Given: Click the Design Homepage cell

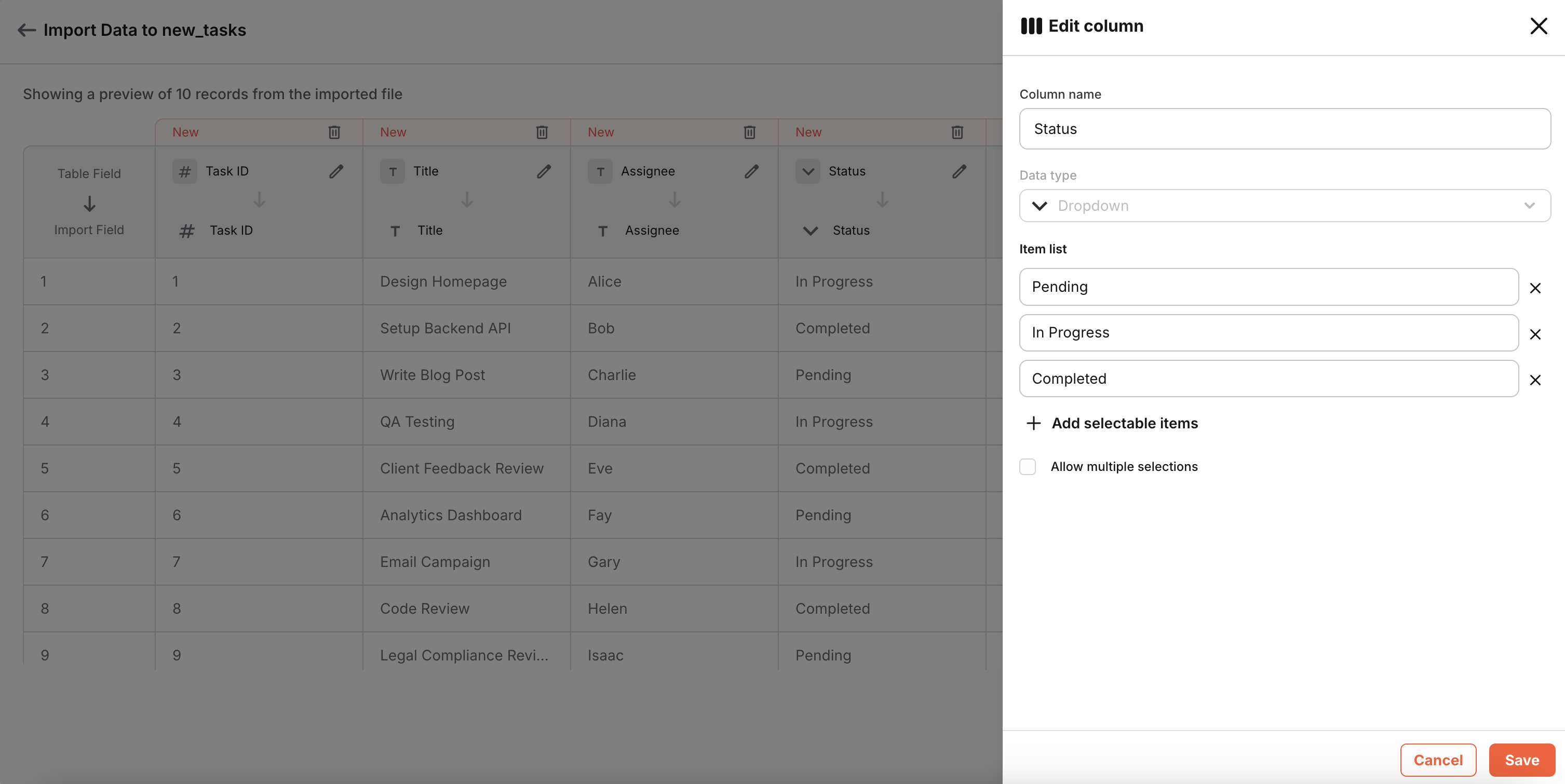Looking at the screenshot, I should (467, 281).
